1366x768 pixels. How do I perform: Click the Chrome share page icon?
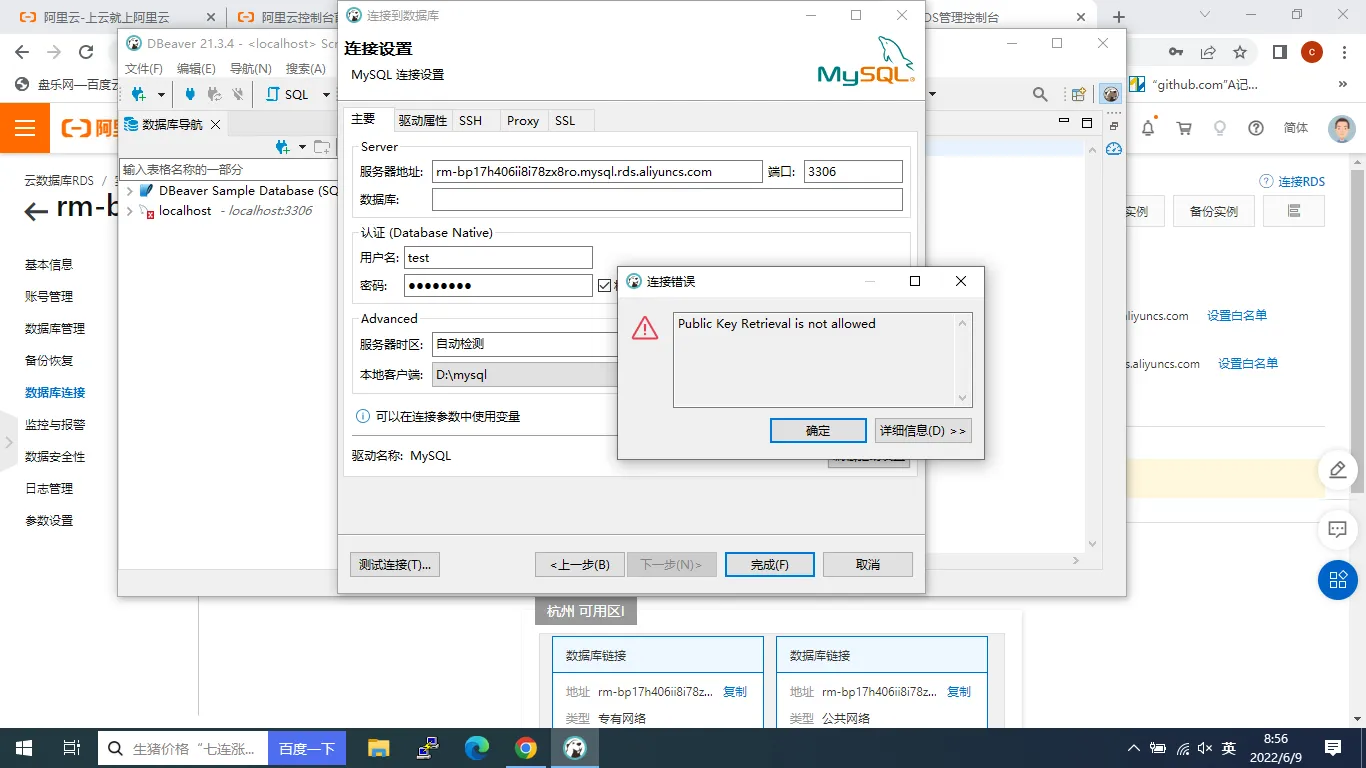click(x=1208, y=52)
